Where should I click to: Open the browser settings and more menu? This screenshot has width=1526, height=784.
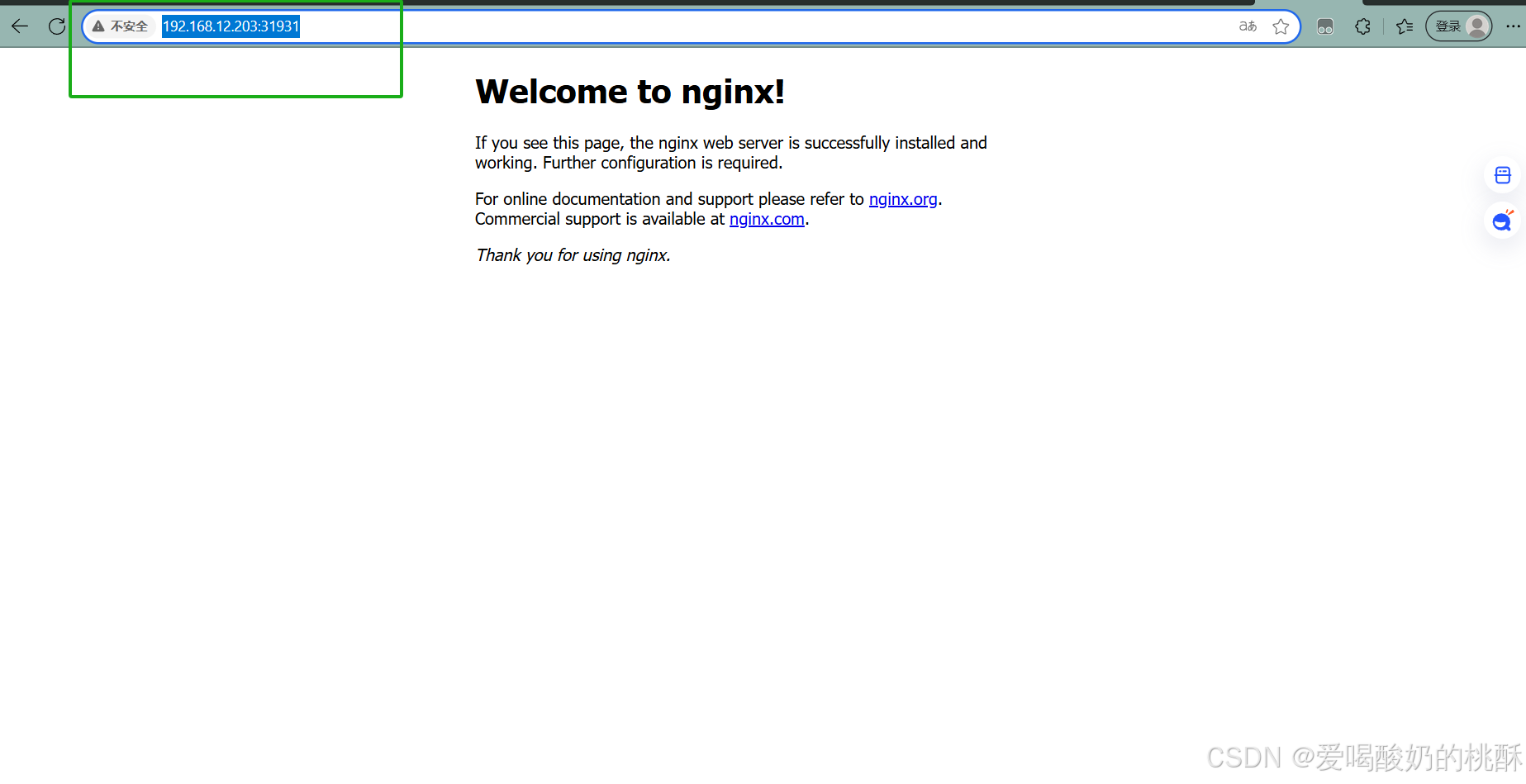pos(1513,26)
